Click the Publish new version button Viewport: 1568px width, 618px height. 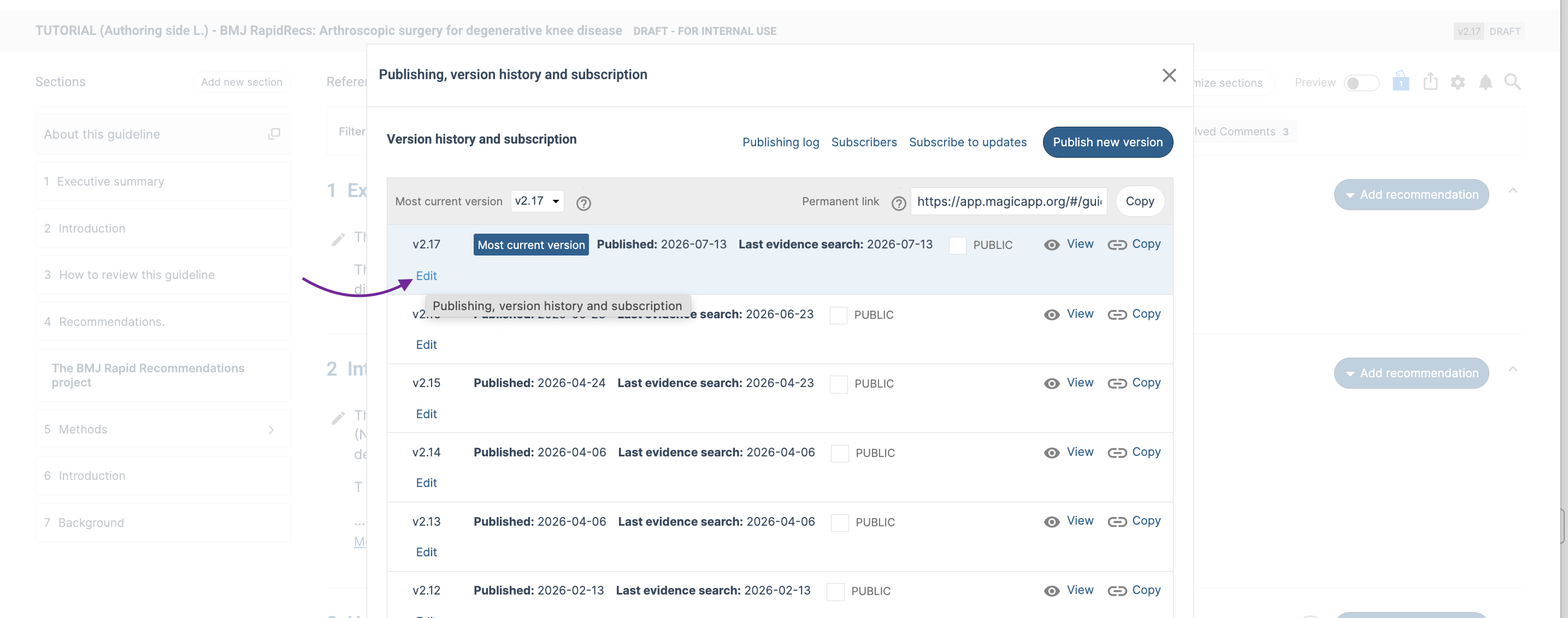point(1107,142)
